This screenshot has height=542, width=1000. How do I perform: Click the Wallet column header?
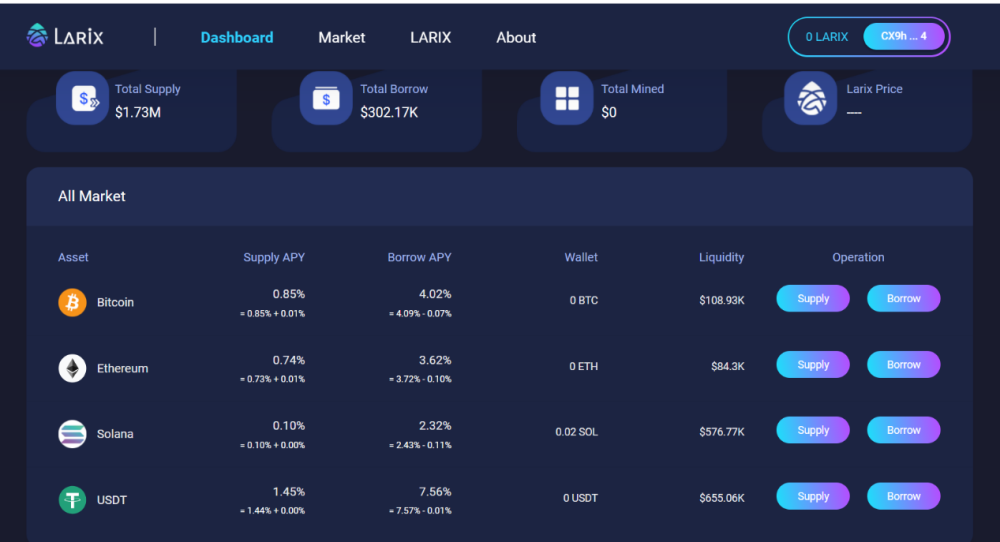(581, 258)
